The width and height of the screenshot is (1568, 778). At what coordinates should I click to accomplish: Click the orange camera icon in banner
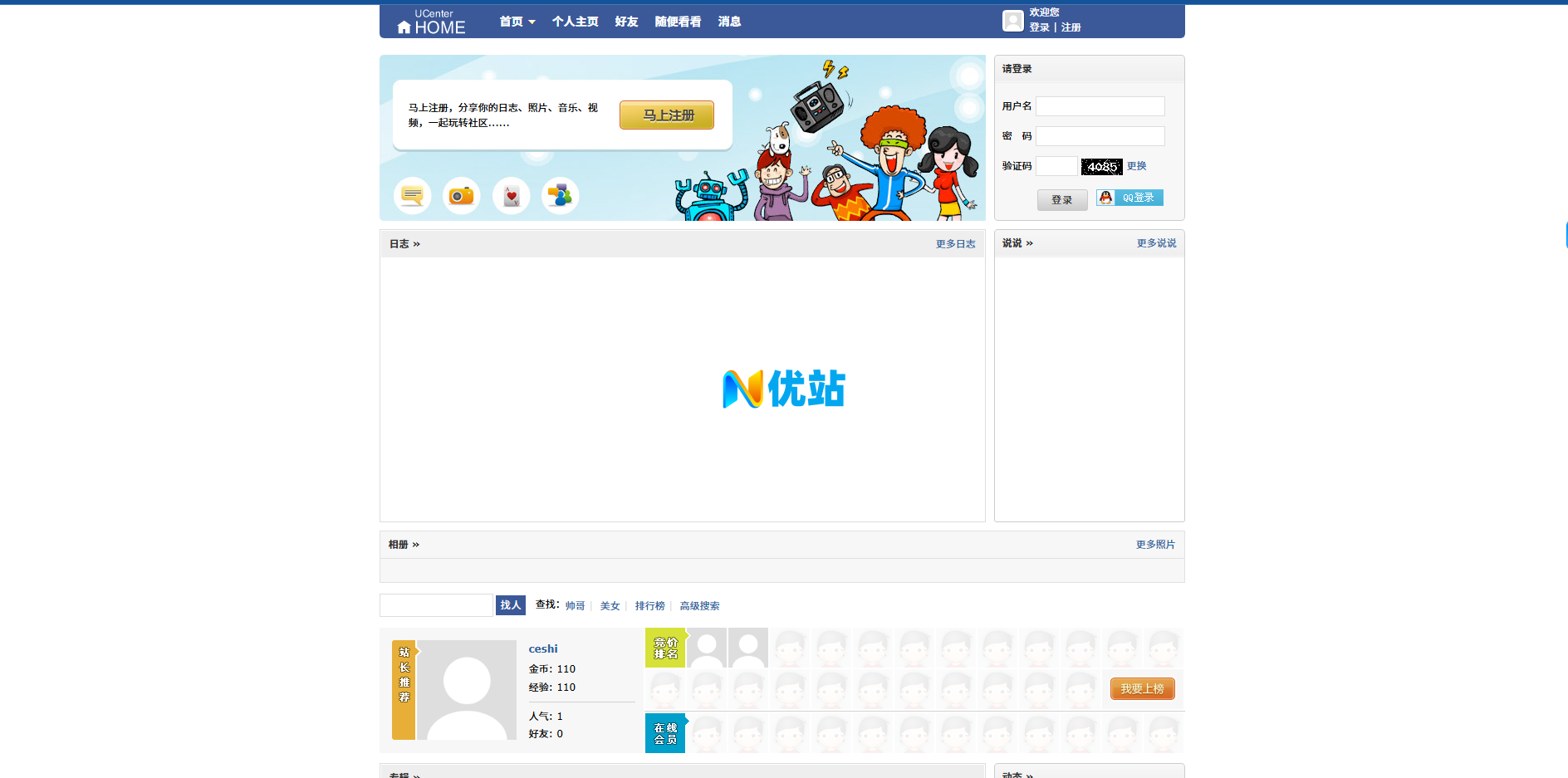pos(461,196)
